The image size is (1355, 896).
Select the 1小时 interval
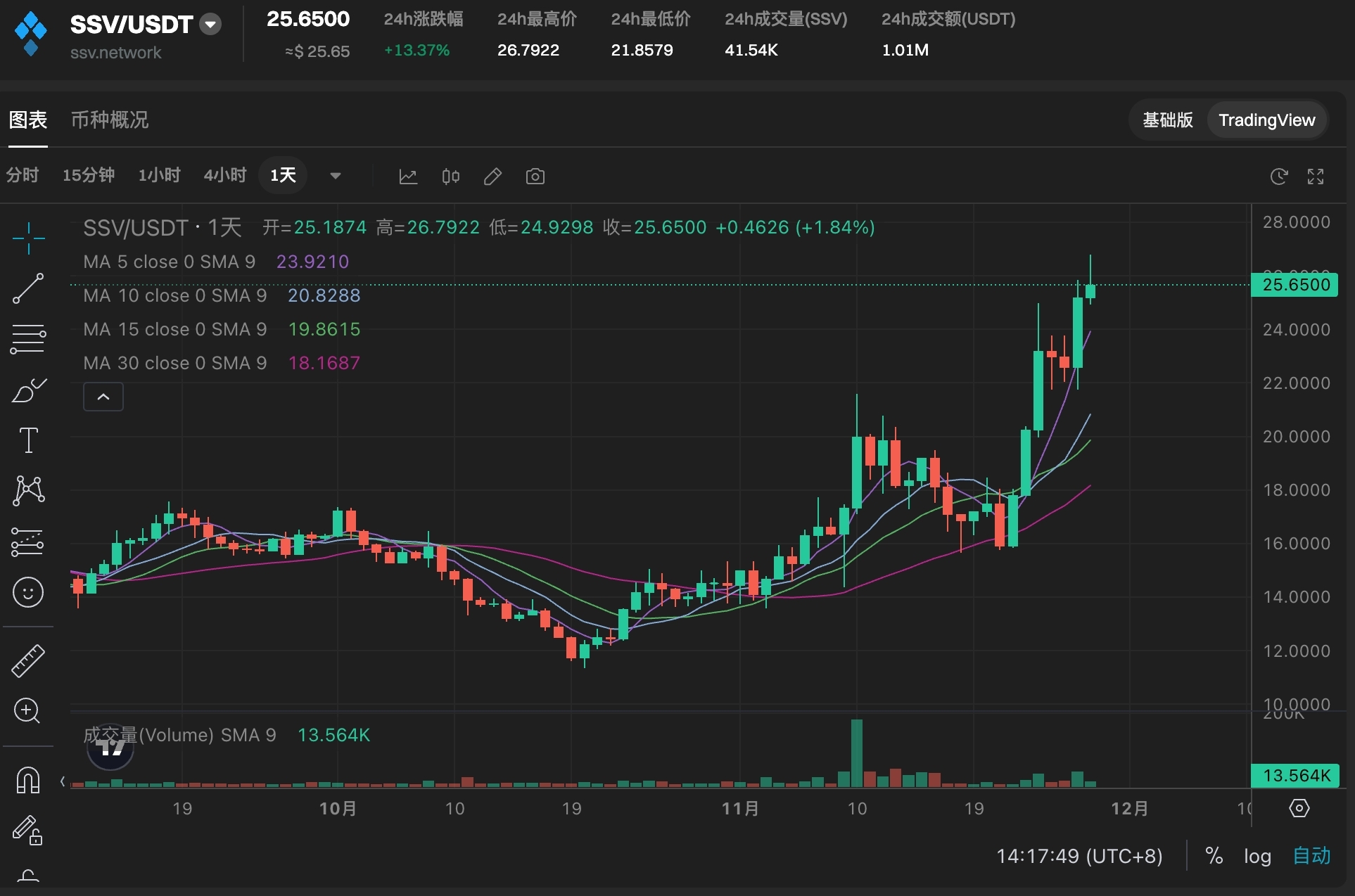160,175
